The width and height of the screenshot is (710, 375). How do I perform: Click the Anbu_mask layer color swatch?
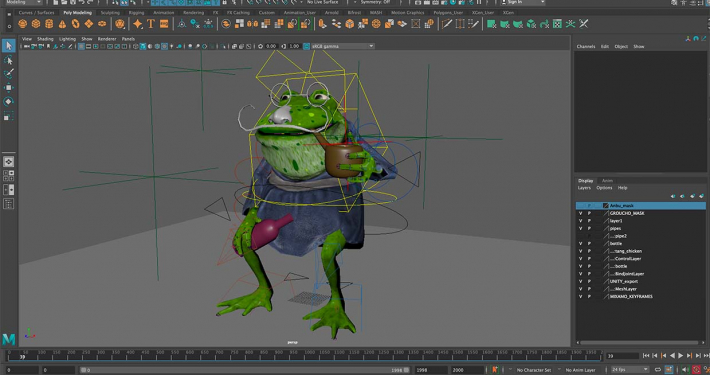tap(605, 206)
